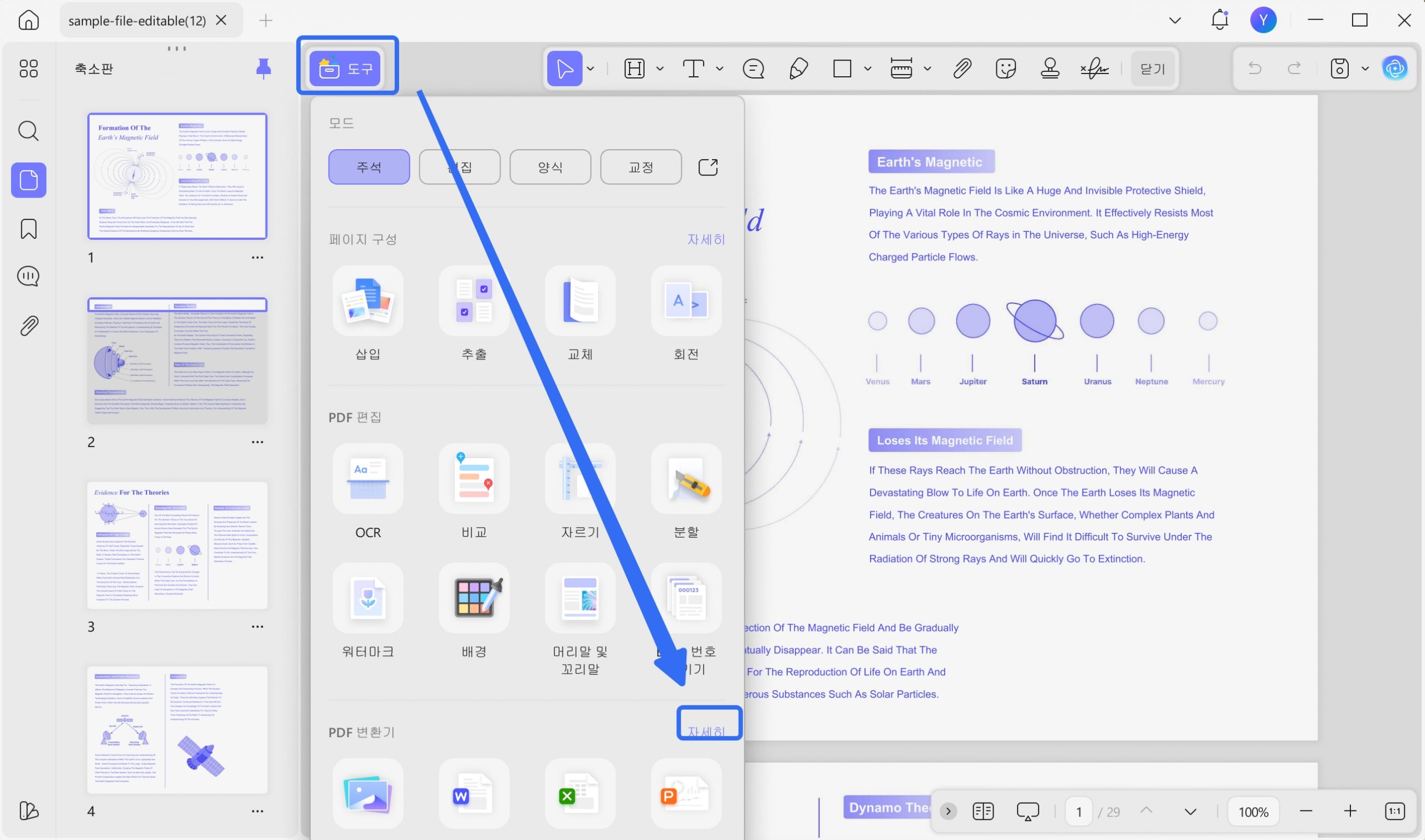
Task: Click the export/share icon beside mode tabs
Action: (x=708, y=167)
